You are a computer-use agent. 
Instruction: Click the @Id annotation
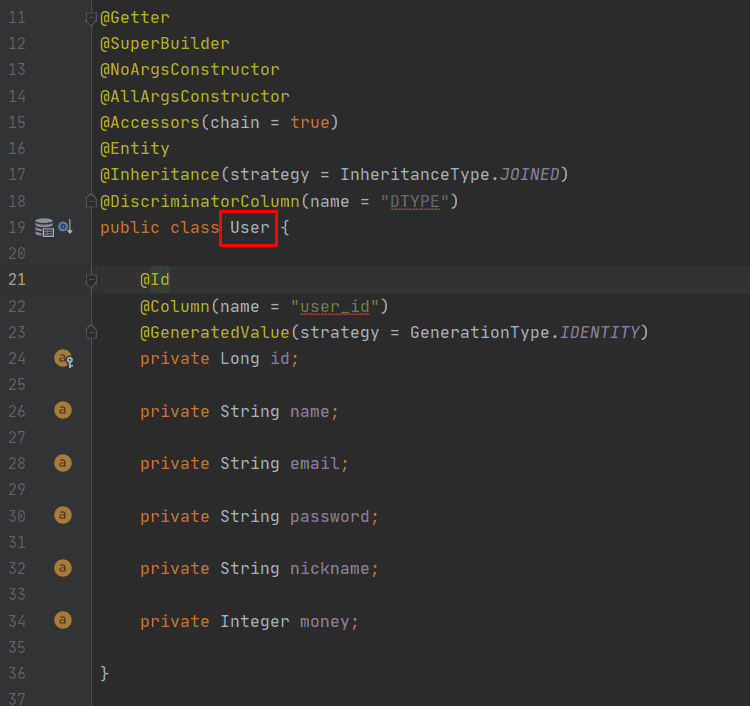click(x=155, y=280)
